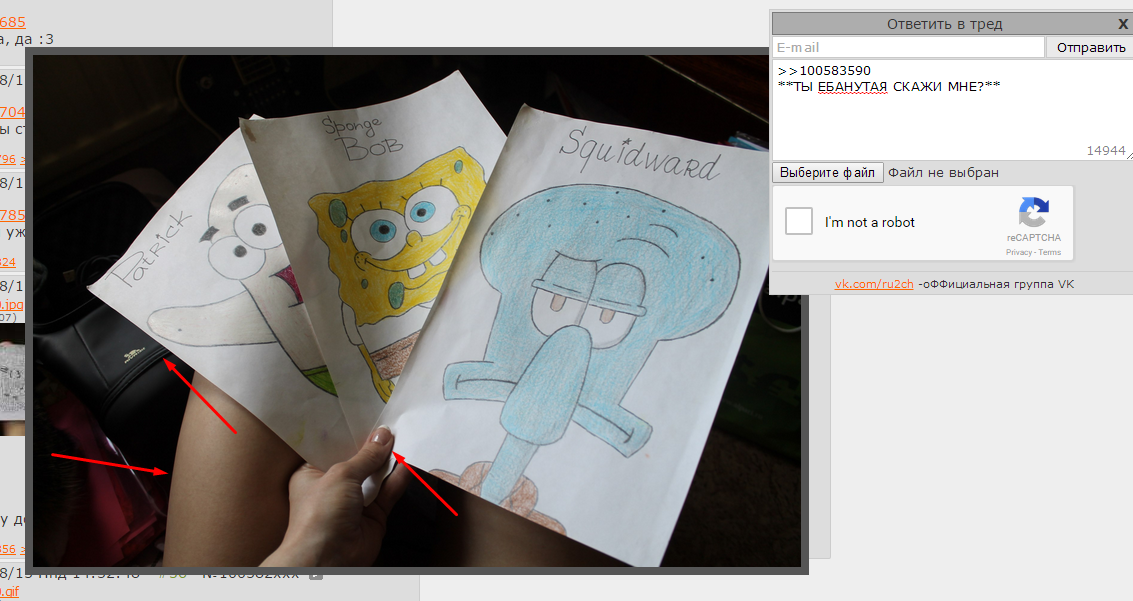1133x601 pixels.
Task: Follow the post reference link ending 785
Action: [12, 215]
